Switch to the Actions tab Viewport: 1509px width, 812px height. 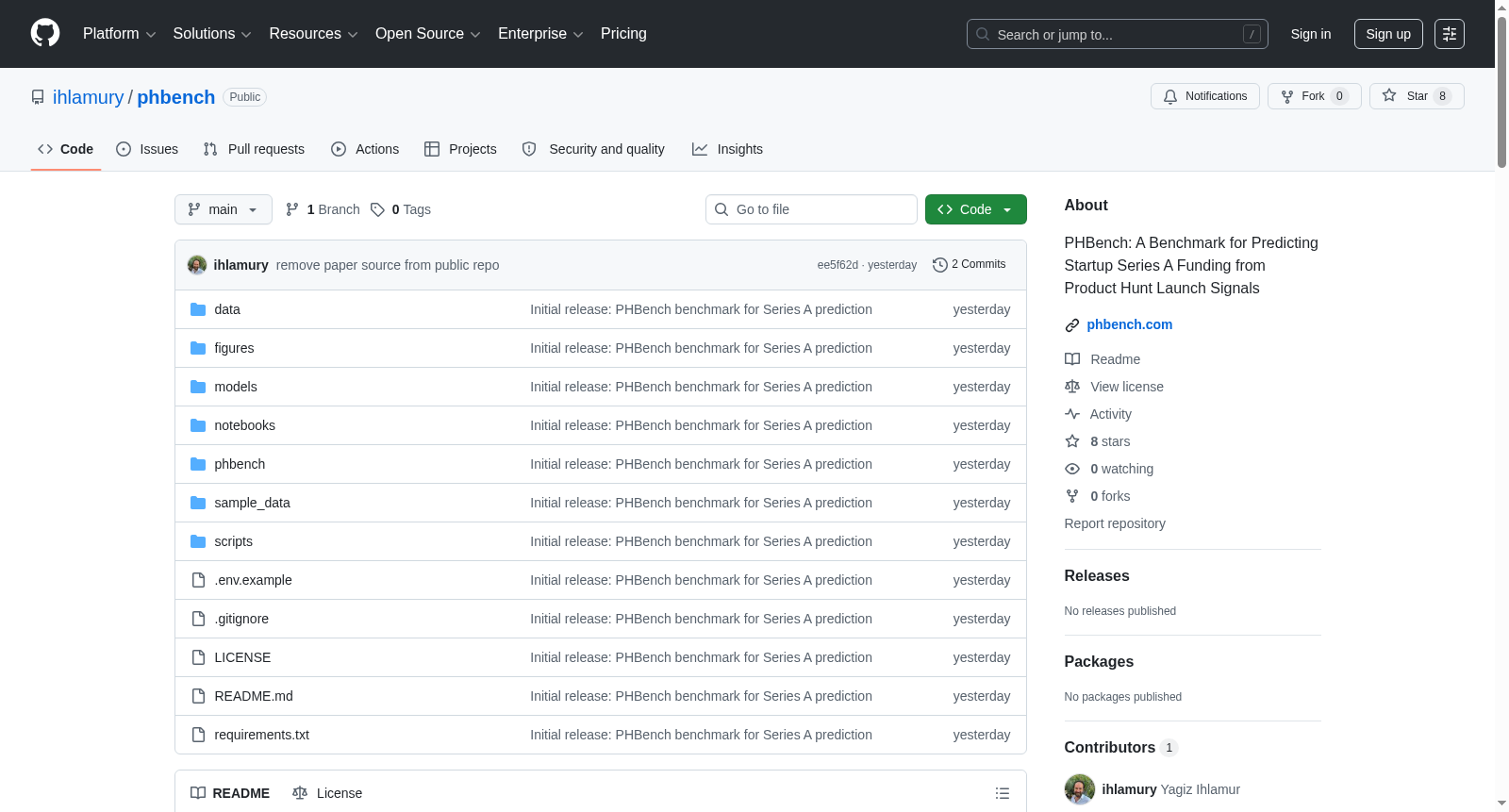(x=365, y=149)
